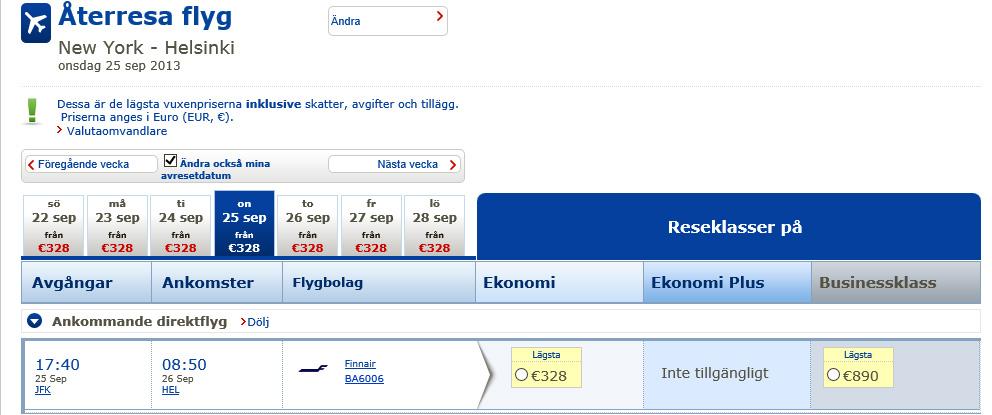
Task: Click the red arrow on Föregående vecka
Action: pos(31,164)
